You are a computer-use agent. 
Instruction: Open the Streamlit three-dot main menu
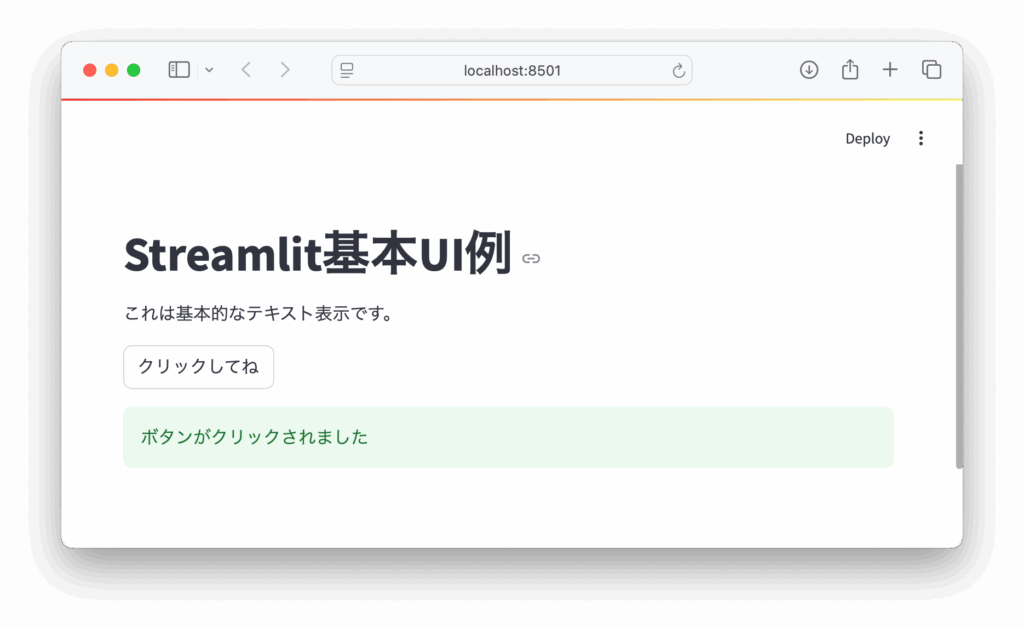click(921, 139)
